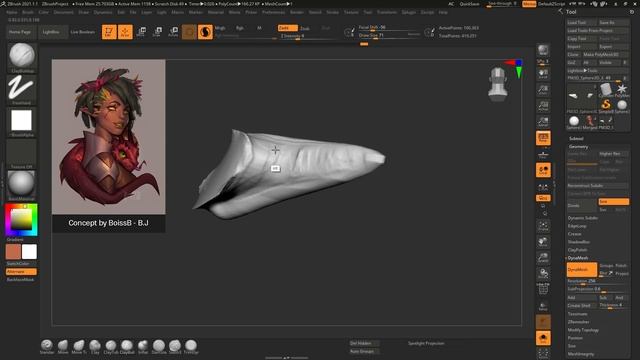The image size is (640, 360).
Task: Toggle the orange Qxyz rotation button
Action: [543, 198]
